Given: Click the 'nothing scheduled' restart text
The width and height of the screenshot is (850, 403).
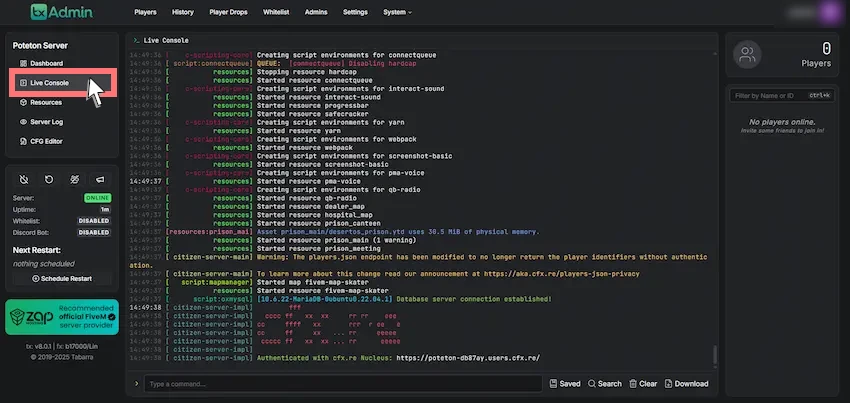Looking at the screenshot, I should (x=44, y=264).
